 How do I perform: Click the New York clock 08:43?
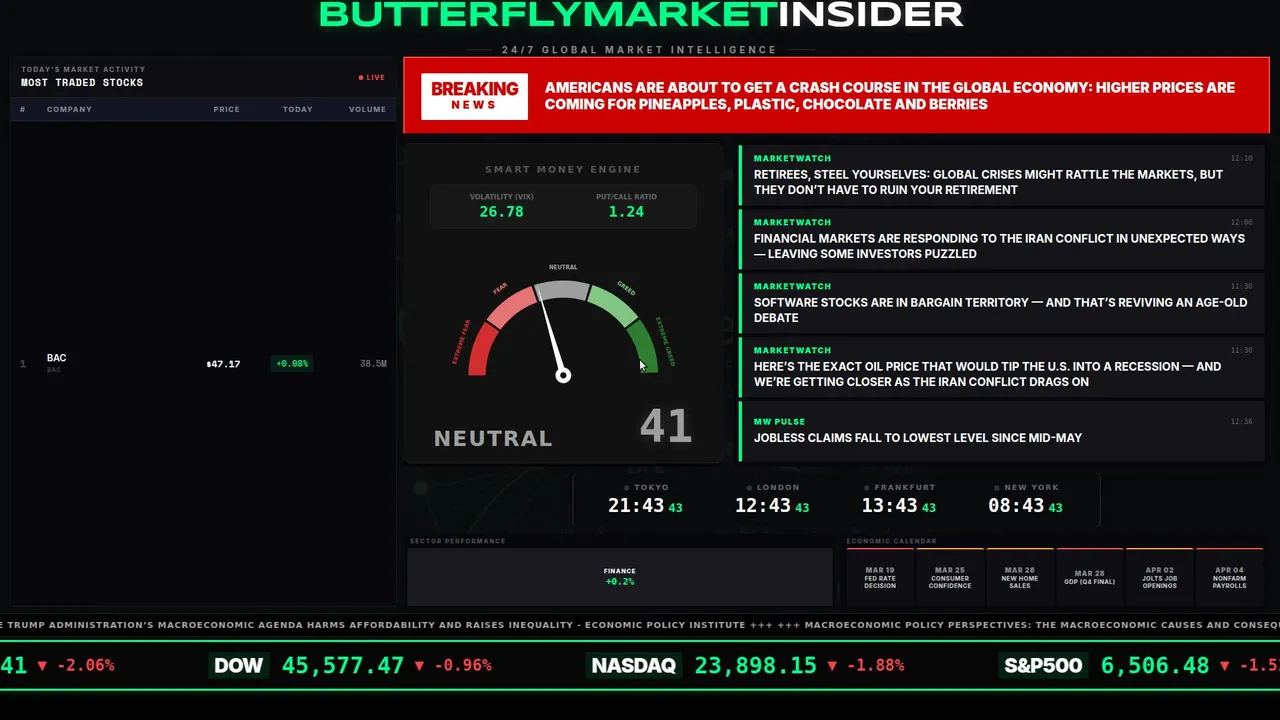pyautogui.click(x=1016, y=506)
